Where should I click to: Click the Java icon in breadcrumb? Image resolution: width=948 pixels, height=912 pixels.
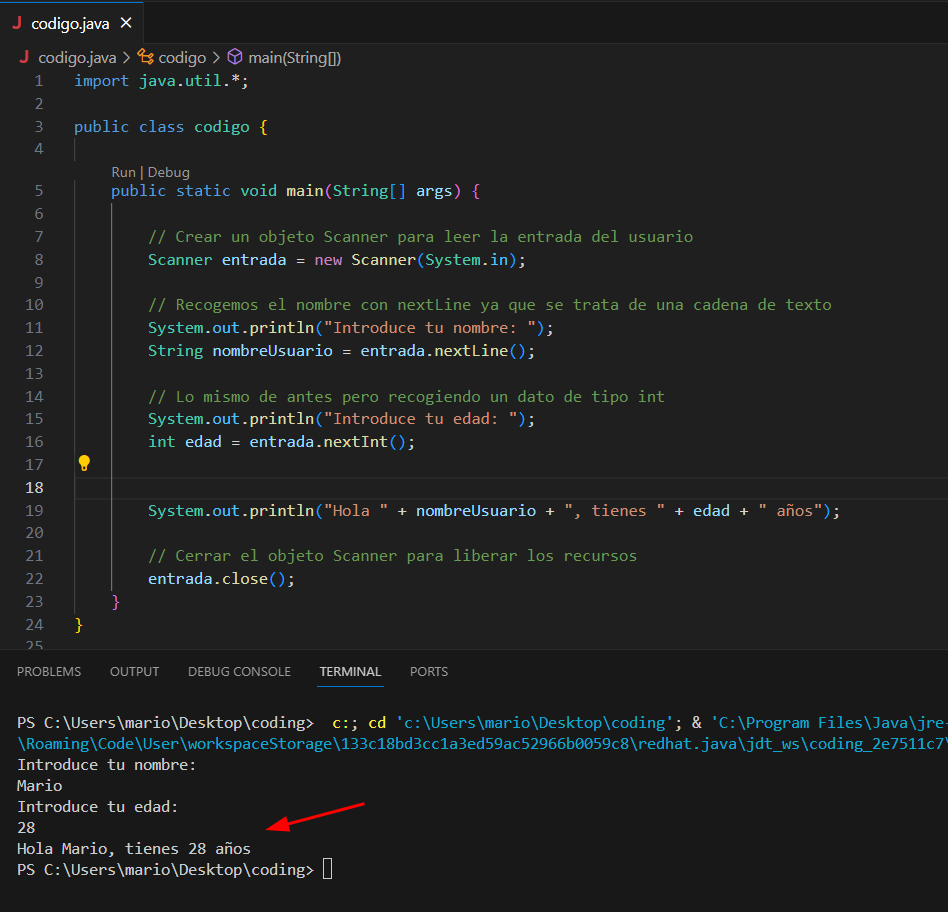pyautogui.click(x=24, y=57)
